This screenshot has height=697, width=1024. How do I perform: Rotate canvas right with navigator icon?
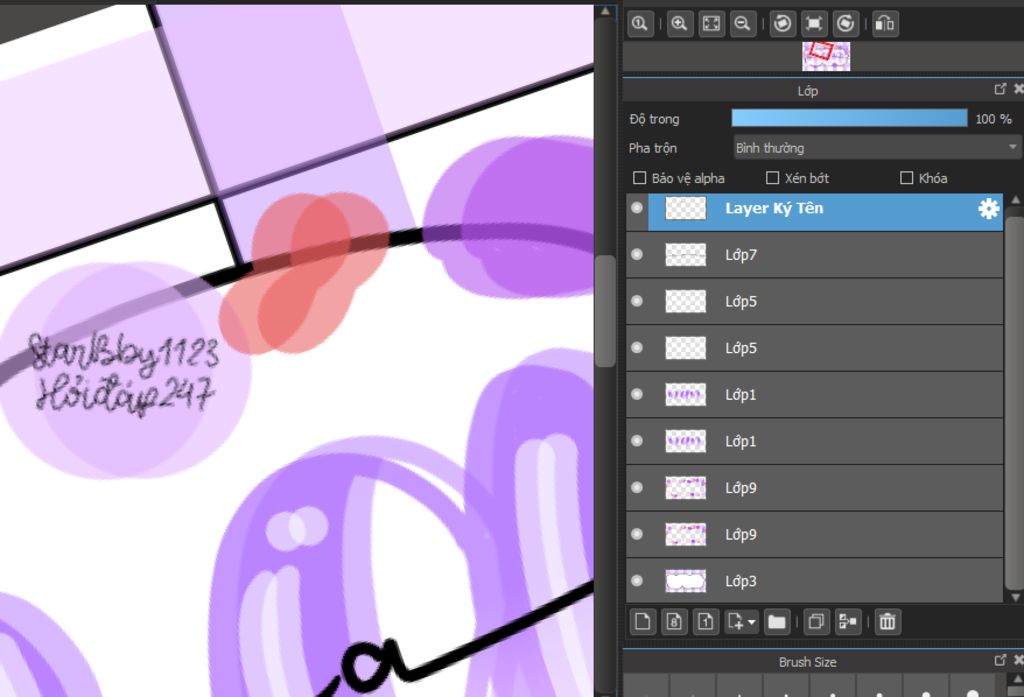[846, 24]
